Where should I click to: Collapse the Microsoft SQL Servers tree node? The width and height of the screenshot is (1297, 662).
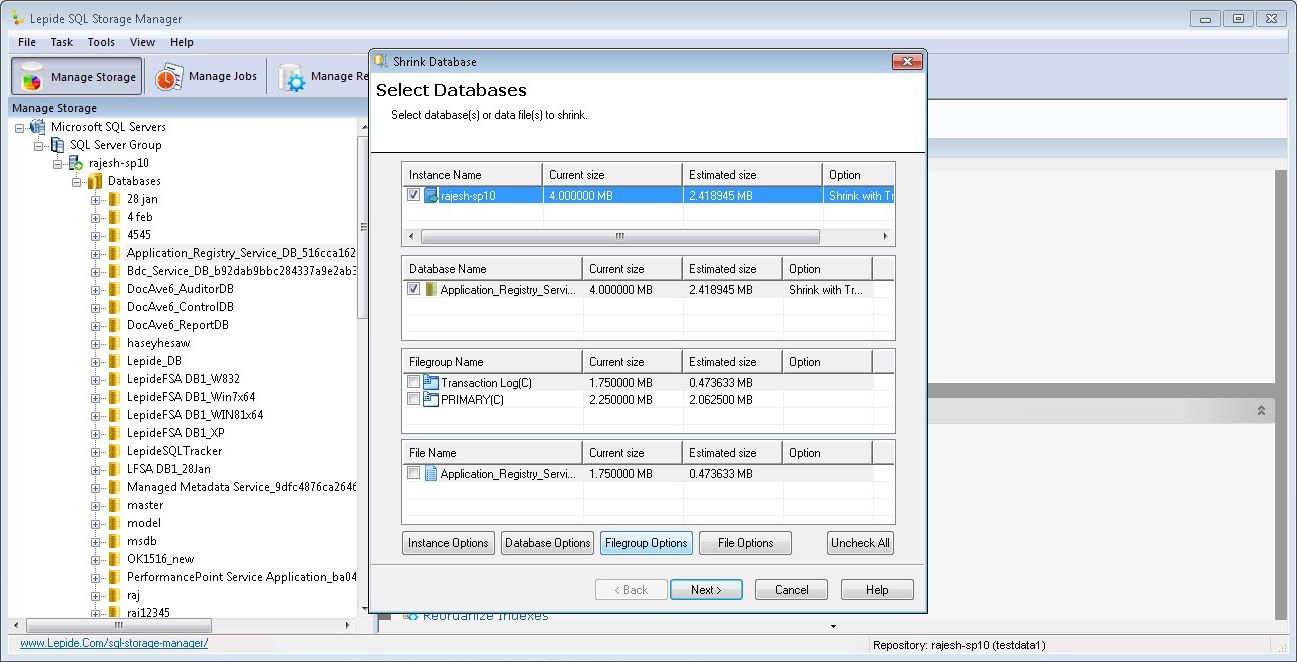(x=20, y=127)
